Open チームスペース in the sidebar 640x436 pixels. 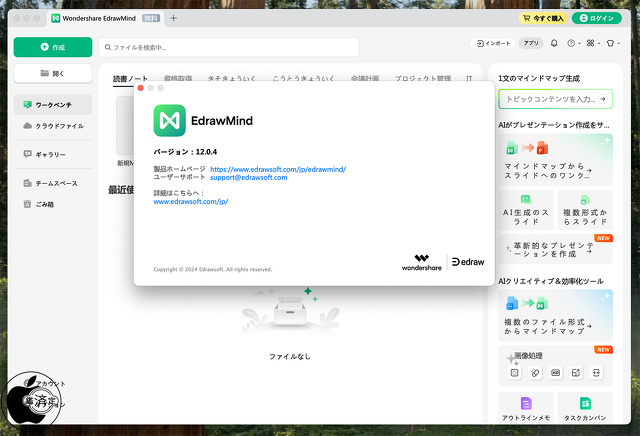[51, 183]
